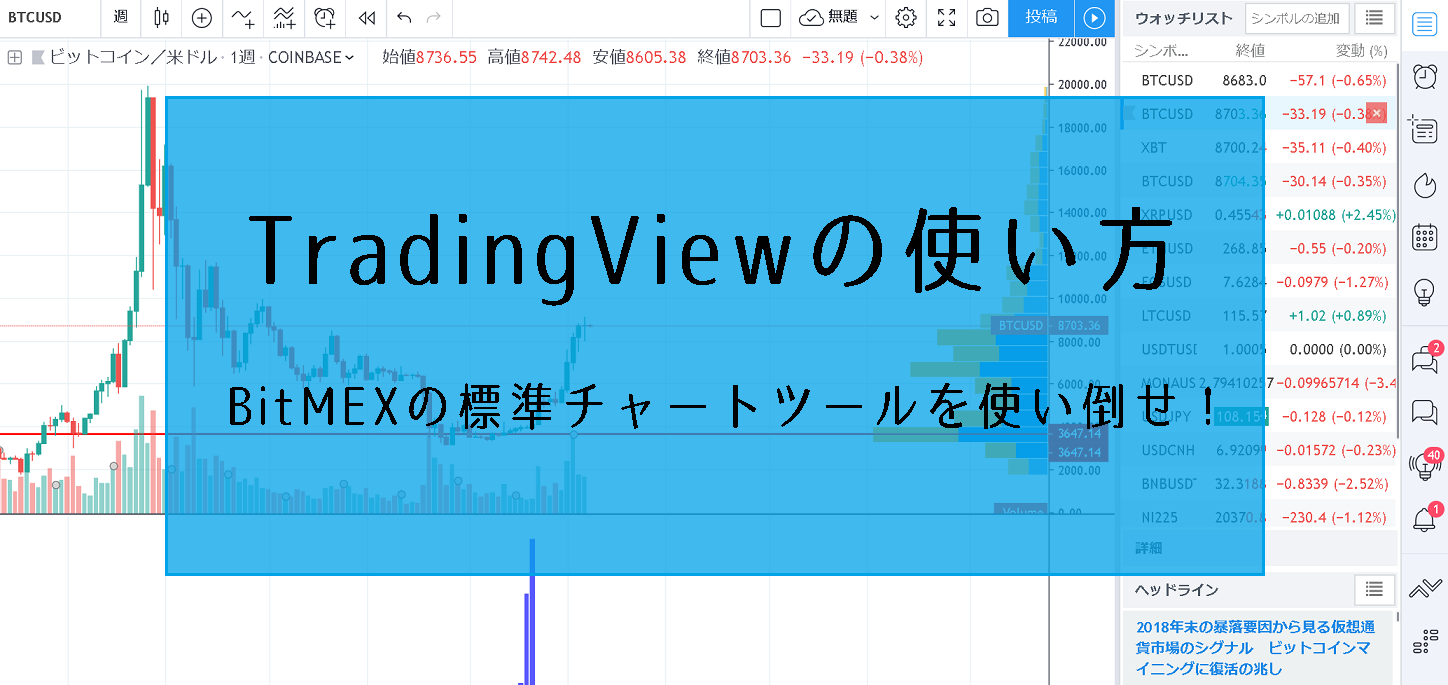Open the watchlist options list menu
The height and width of the screenshot is (685, 1448).
tap(1375, 18)
